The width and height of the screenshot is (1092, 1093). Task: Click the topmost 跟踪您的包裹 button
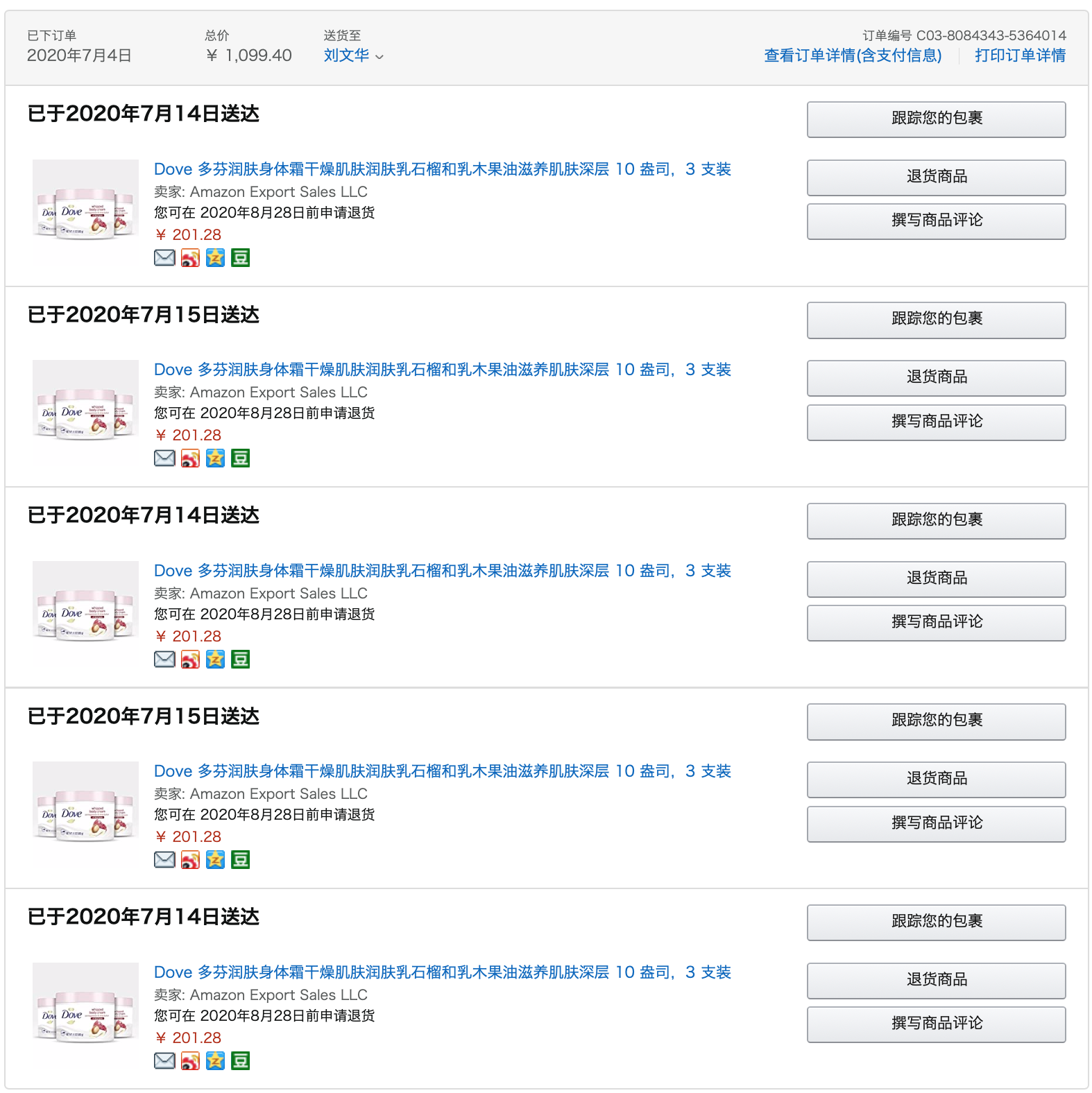point(936,119)
